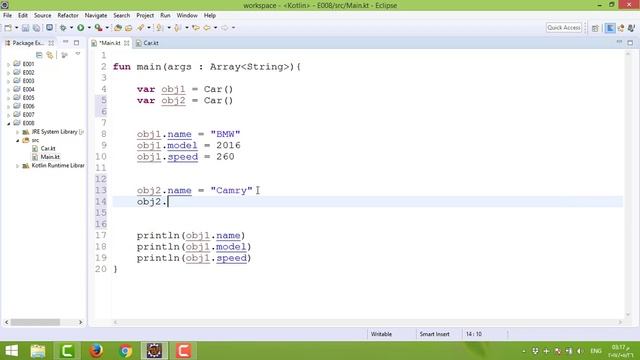640x360 pixels.
Task: Expand the E001 project
Action: [9, 64]
